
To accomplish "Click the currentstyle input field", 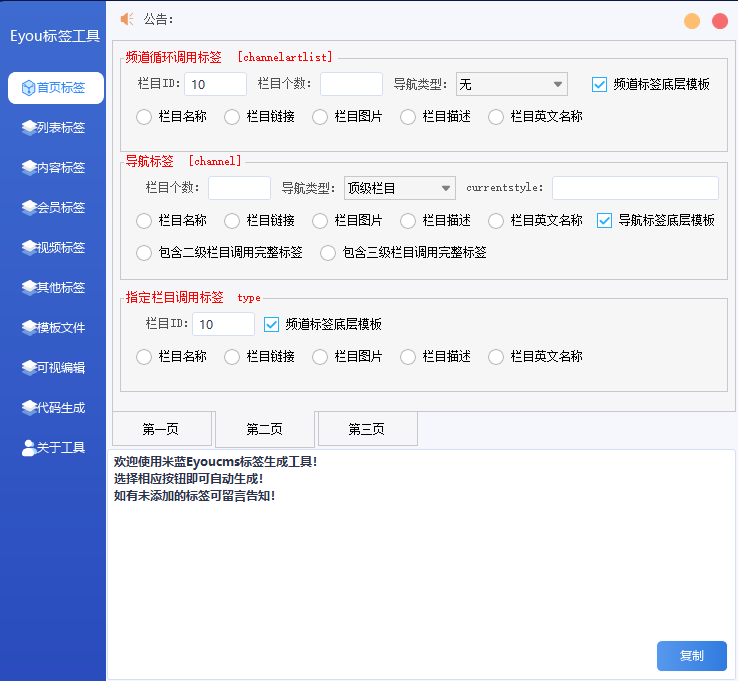I will coord(635,188).
